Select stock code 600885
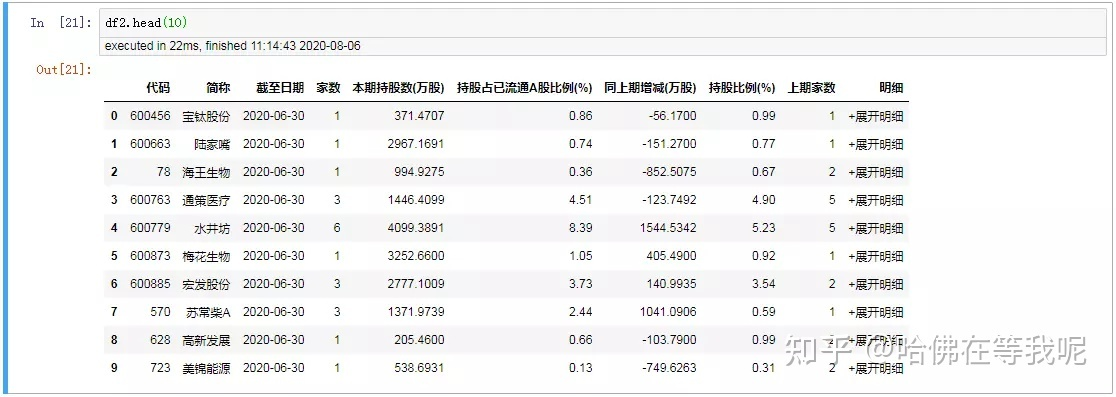The width and height of the screenshot is (1116, 397). 150,284
